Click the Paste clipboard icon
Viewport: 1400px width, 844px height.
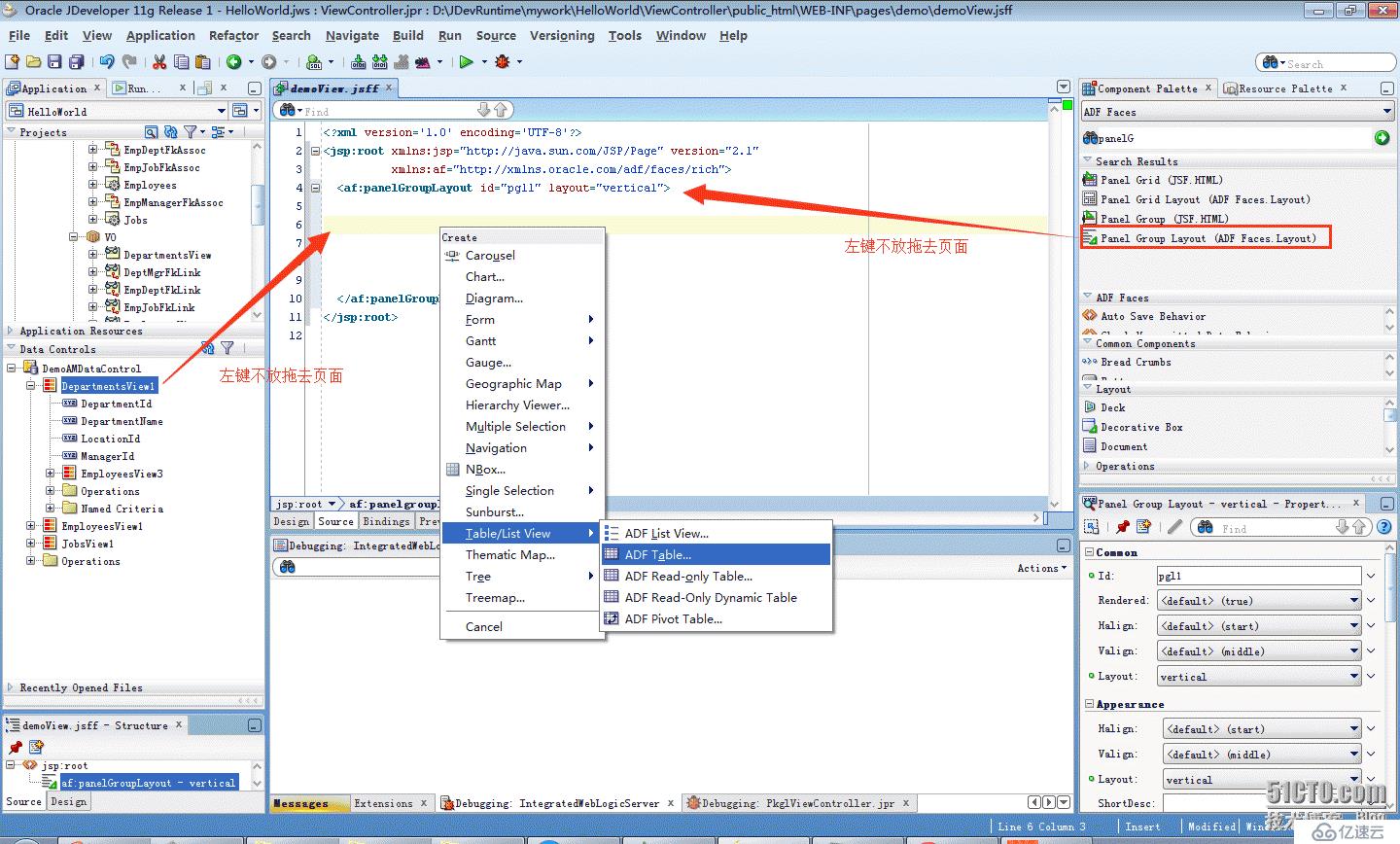[202, 61]
